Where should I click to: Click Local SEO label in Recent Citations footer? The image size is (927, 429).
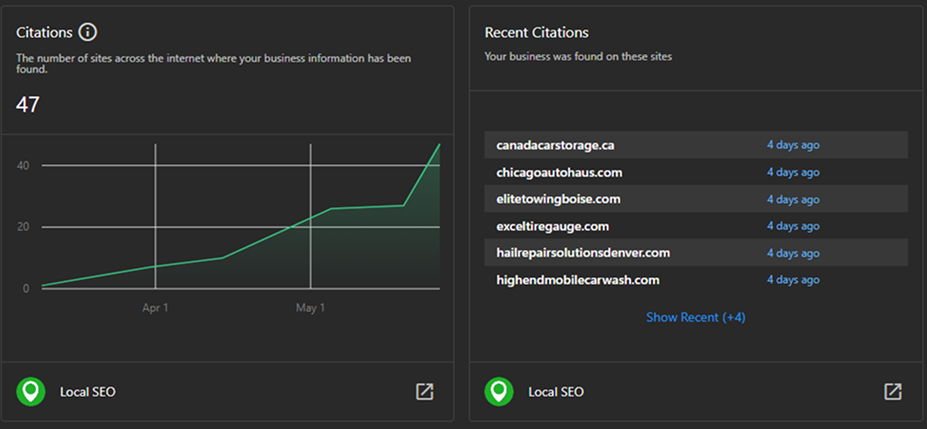coord(555,392)
